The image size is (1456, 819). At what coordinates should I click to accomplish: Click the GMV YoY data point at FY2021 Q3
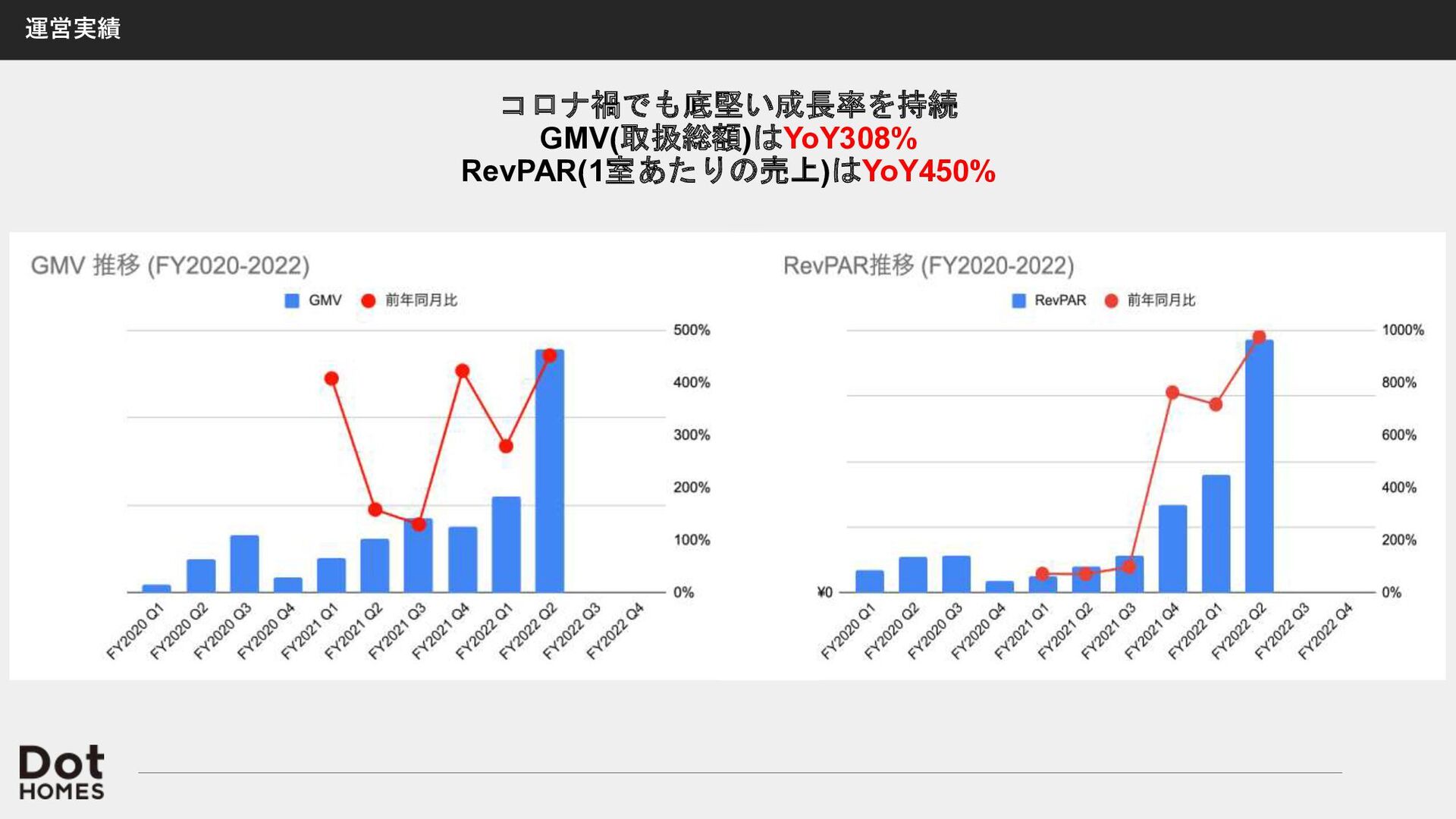418,524
